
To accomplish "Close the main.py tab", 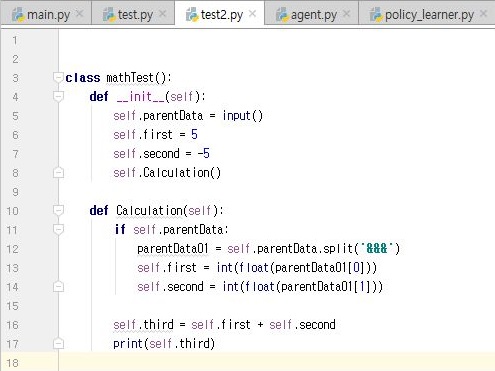I will coord(79,14).
